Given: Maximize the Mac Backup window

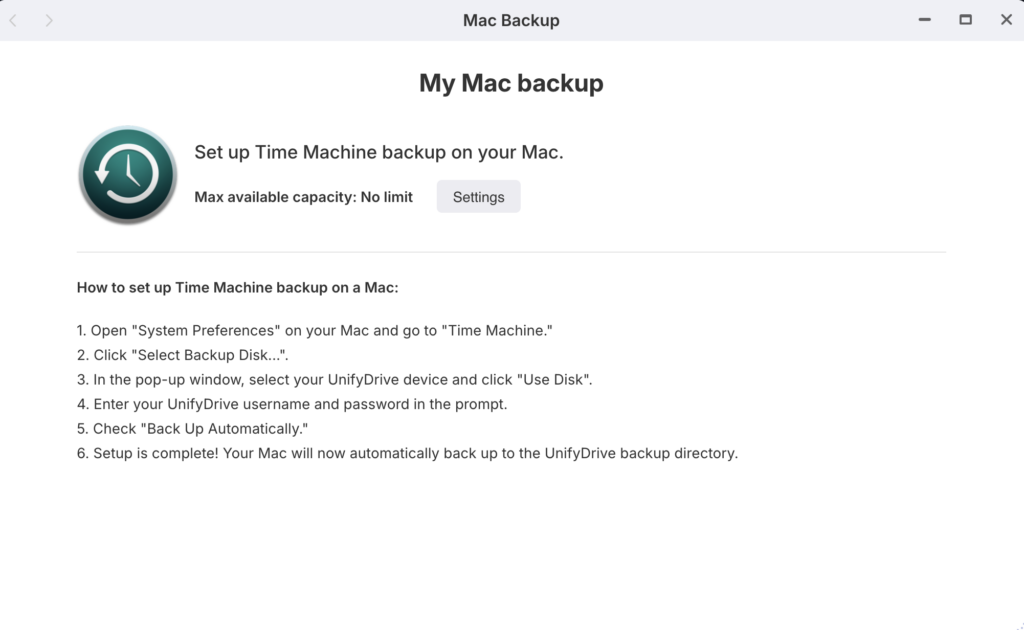Looking at the screenshot, I should pos(965,20).
